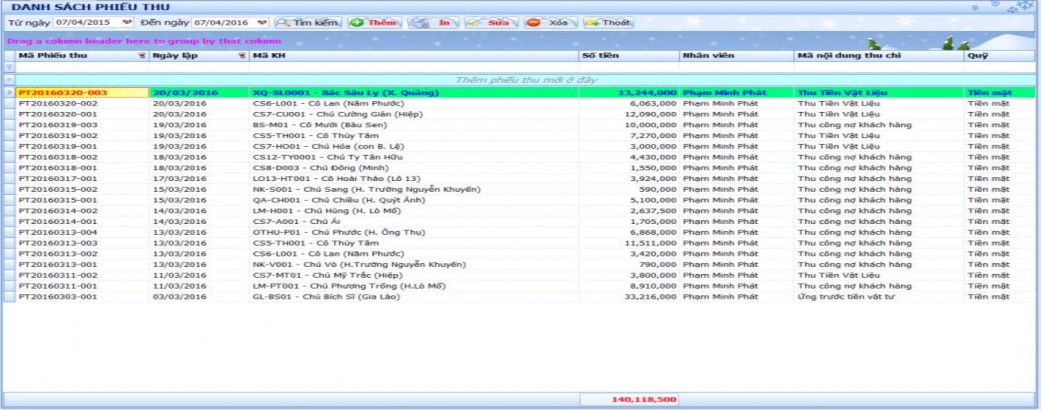Viewport: 1041px width, 410px height.
Task: Sort by the Nhân viên column header
Action: tap(736, 56)
